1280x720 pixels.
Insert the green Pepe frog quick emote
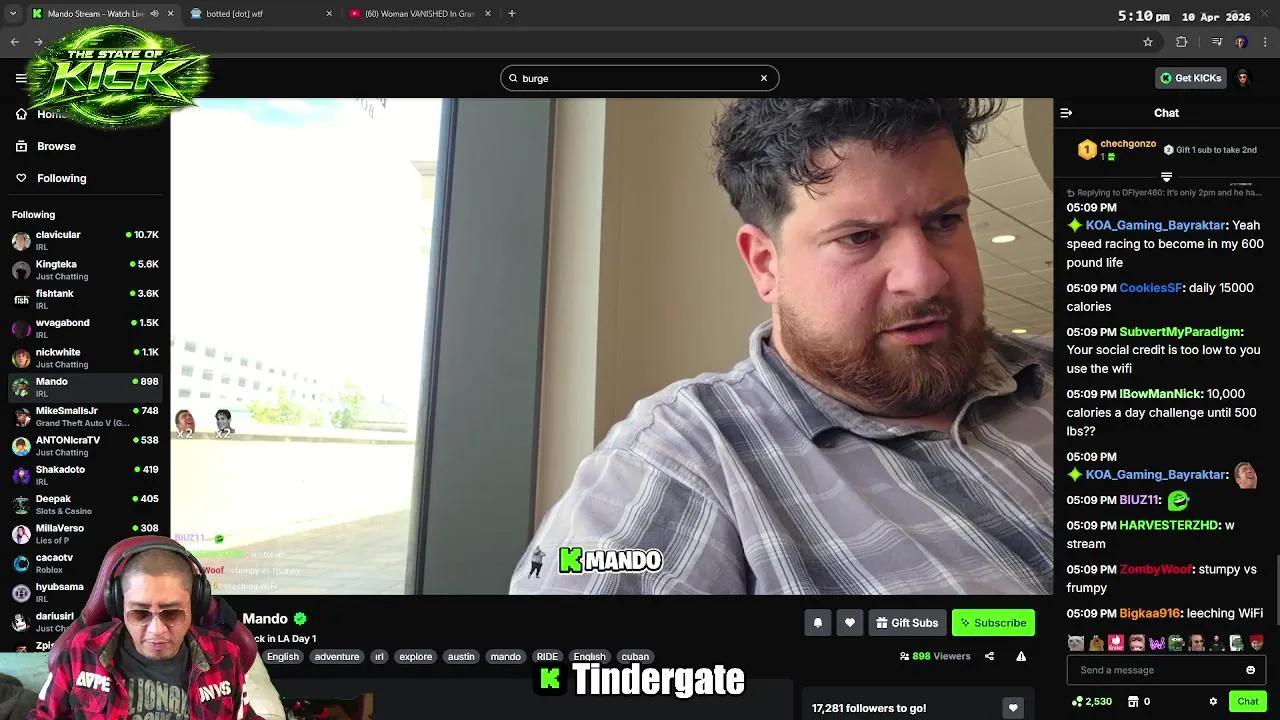coord(1177,643)
